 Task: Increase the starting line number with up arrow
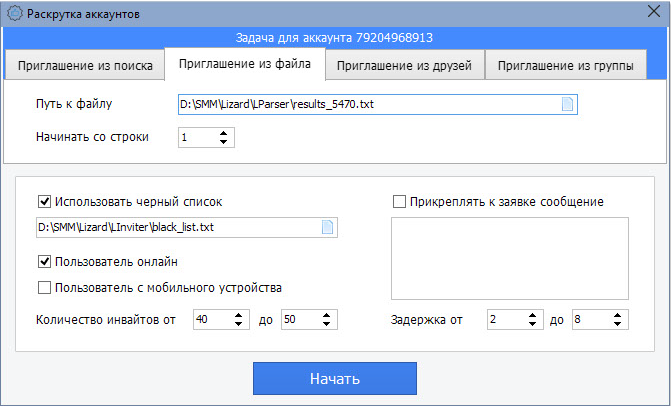coord(223,133)
